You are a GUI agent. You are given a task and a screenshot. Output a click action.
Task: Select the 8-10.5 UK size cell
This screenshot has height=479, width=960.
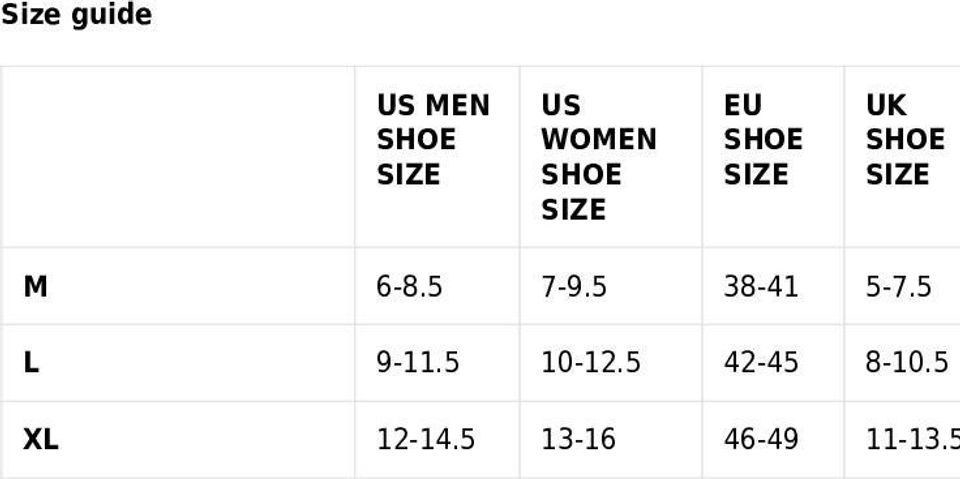(906, 362)
